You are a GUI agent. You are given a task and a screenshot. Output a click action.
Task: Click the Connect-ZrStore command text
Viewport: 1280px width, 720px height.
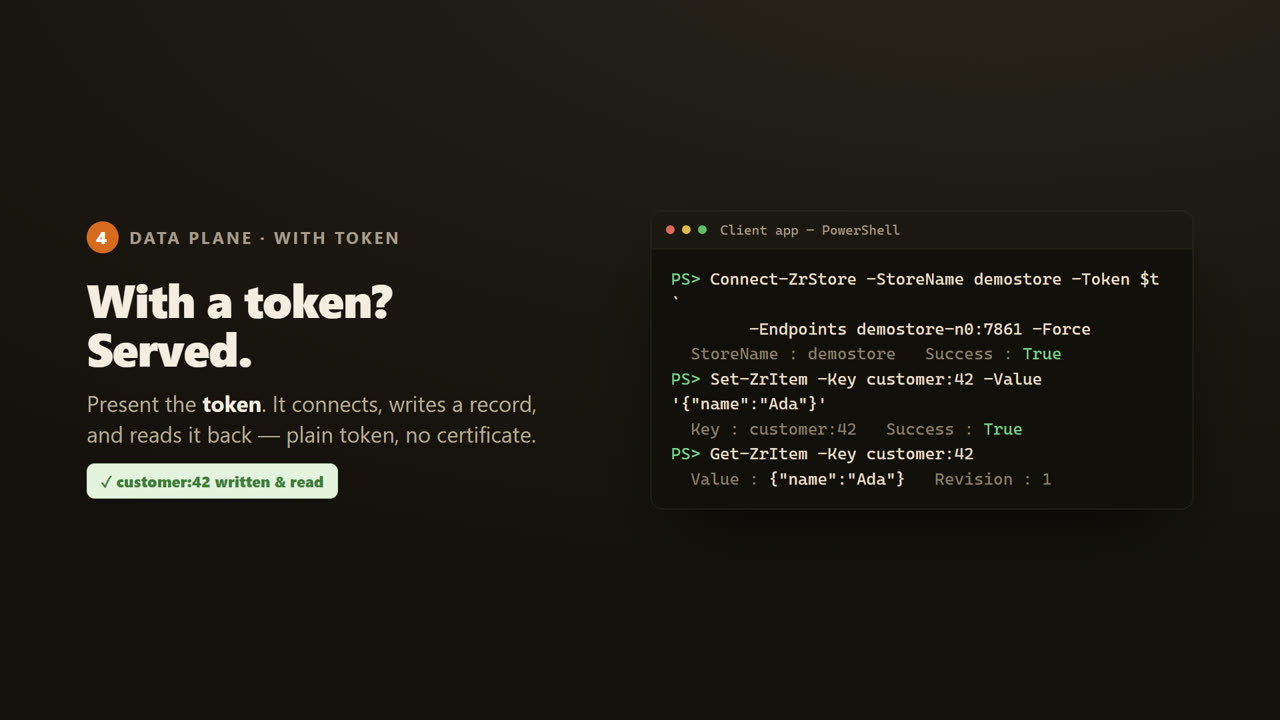pos(783,279)
